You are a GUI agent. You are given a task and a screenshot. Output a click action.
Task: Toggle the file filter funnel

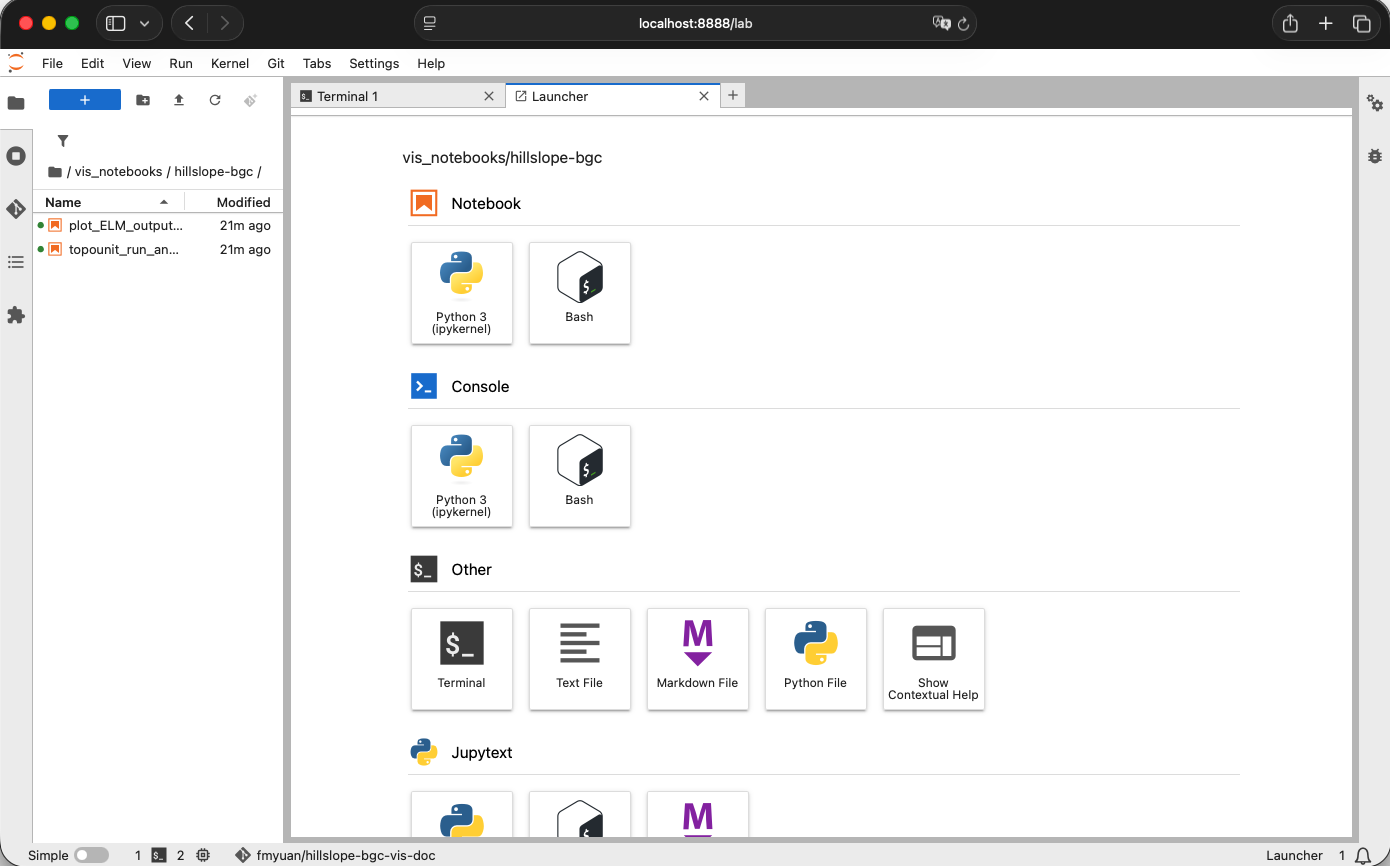point(63,141)
